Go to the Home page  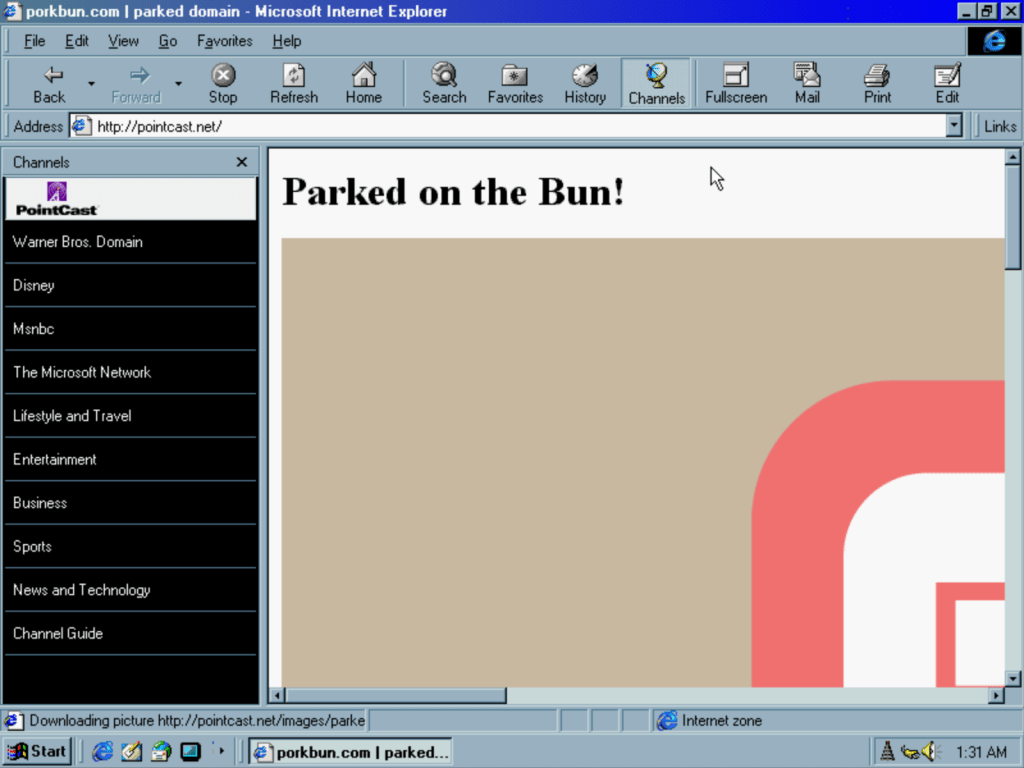tap(363, 83)
